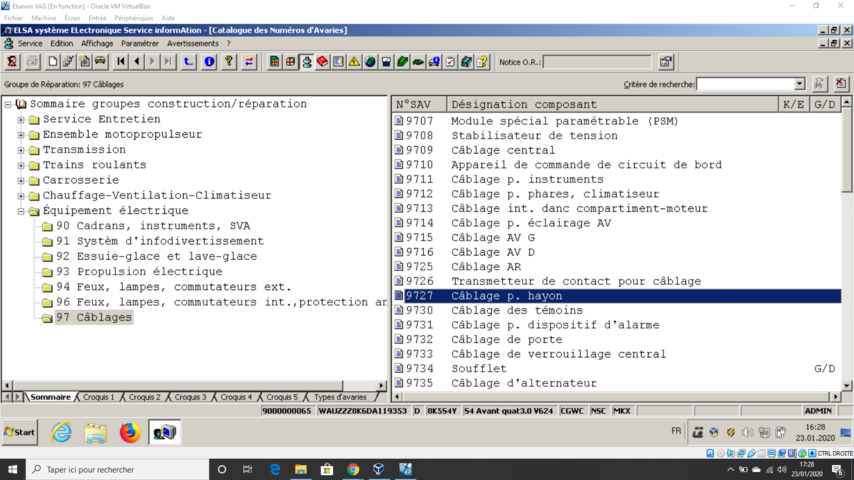Viewport: 854px width, 480px height.
Task: Open the blue information icon
Action: [x=209, y=62]
